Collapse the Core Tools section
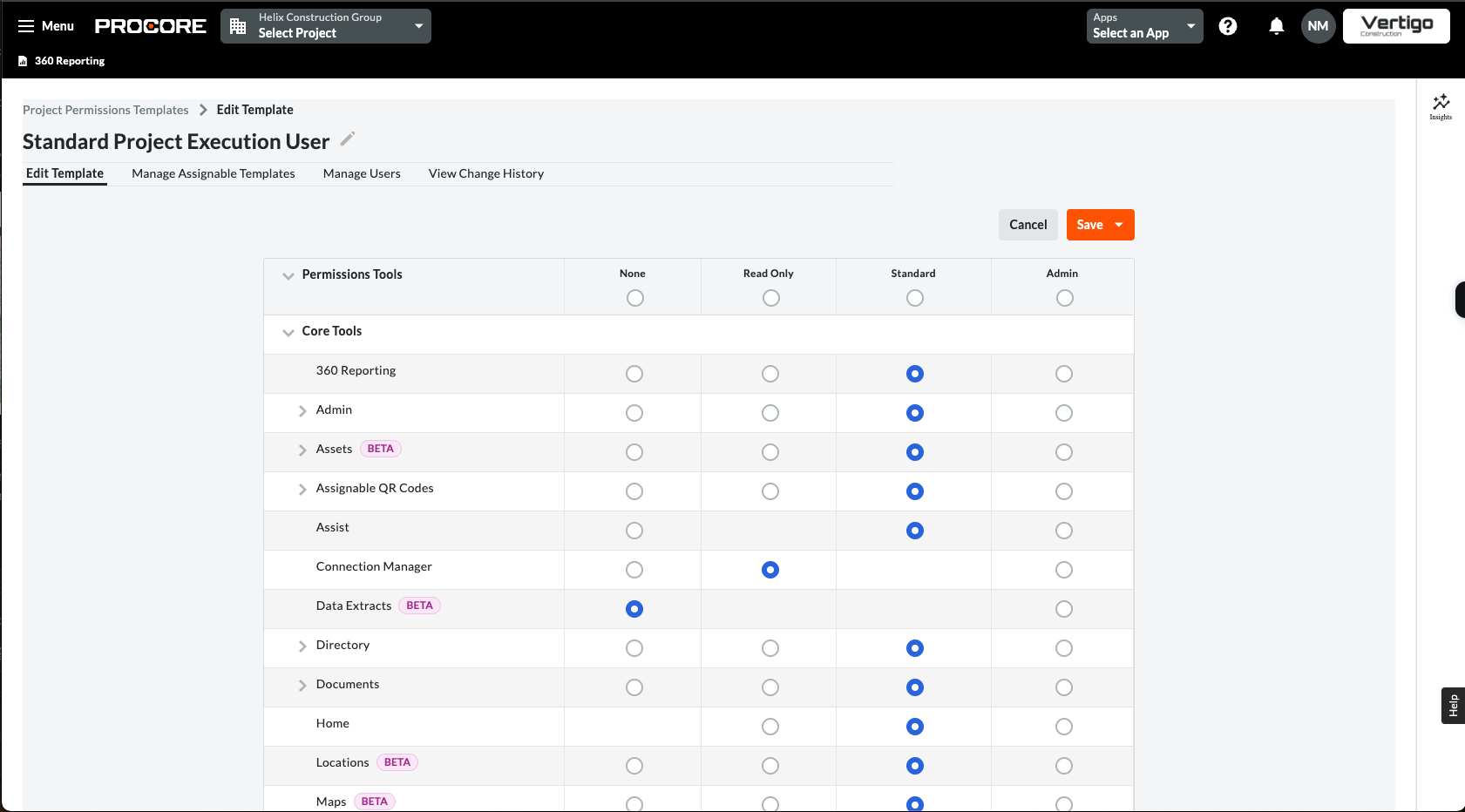 coord(288,332)
